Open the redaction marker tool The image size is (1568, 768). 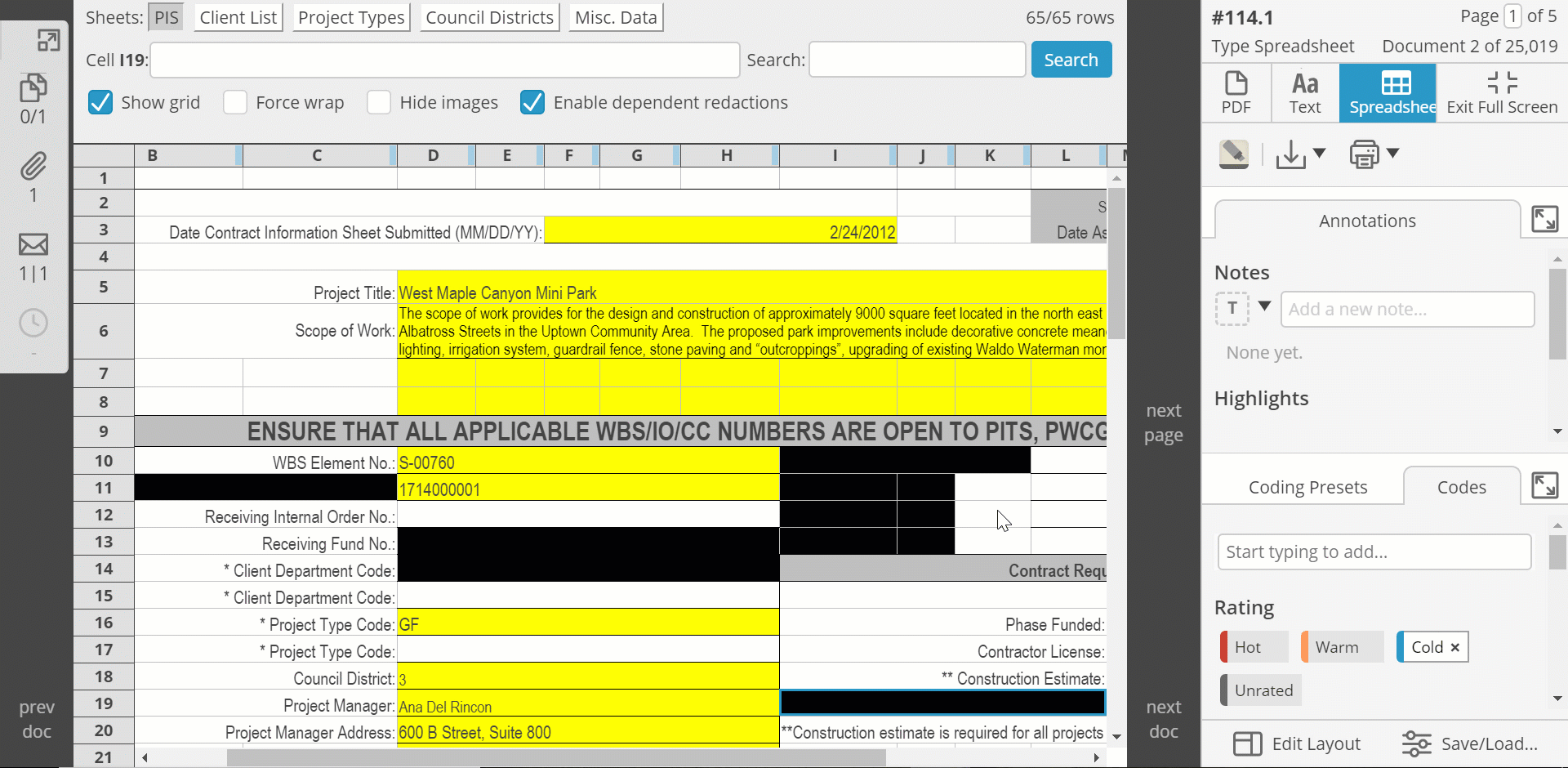click(1233, 154)
